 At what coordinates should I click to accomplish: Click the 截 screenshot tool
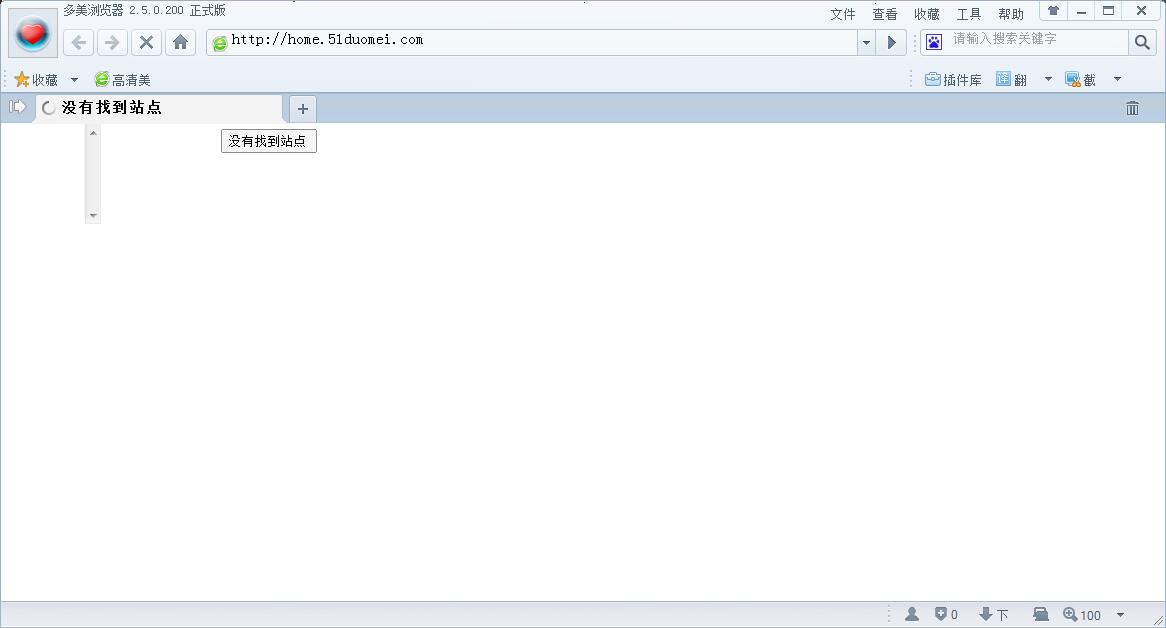1080,80
